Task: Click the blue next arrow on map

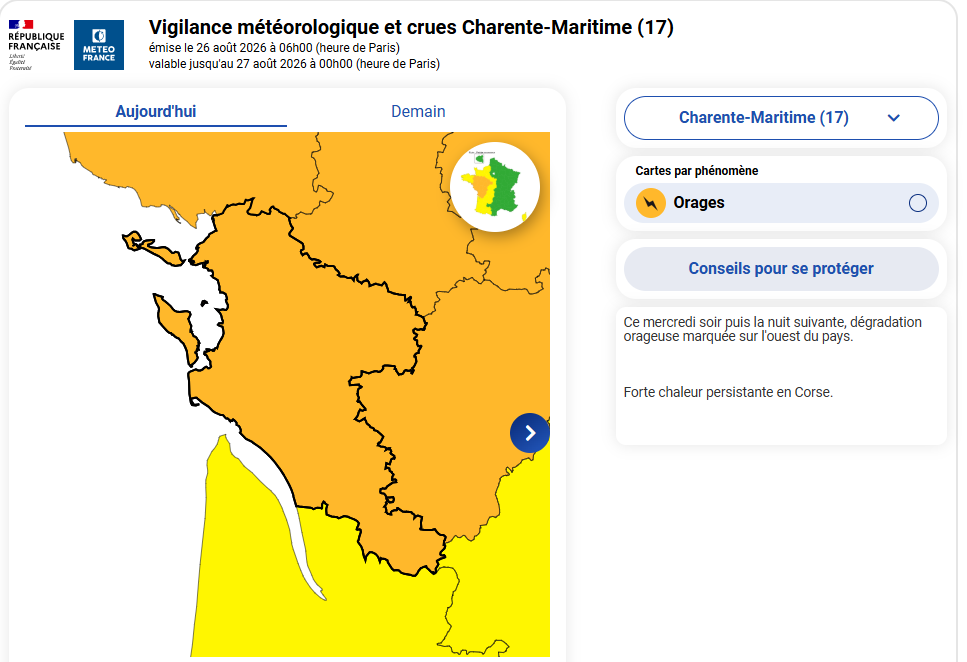Action: coord(530,433)
